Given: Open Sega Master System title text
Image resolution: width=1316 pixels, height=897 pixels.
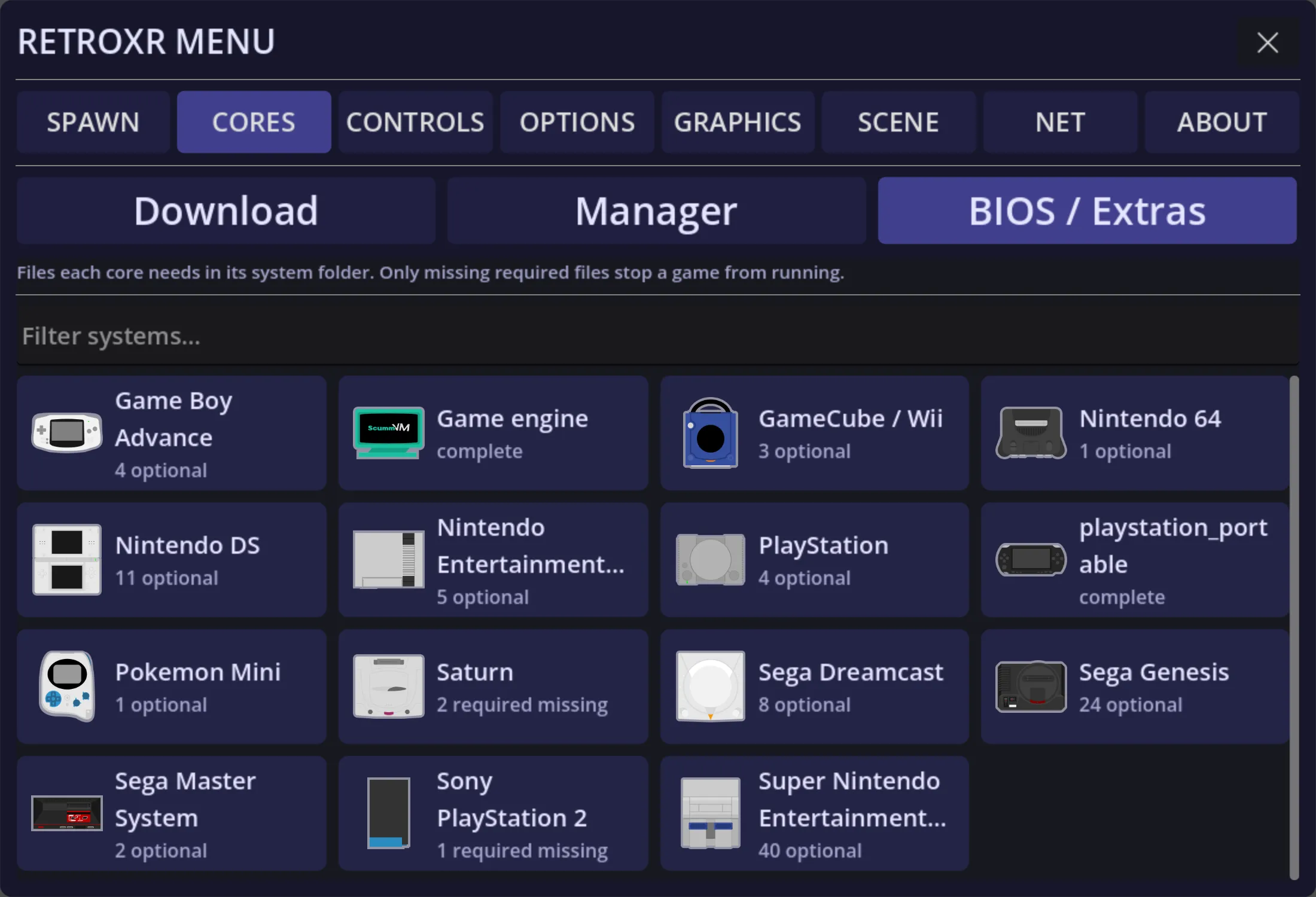Looking at the screenshot, I should [185, 800].
